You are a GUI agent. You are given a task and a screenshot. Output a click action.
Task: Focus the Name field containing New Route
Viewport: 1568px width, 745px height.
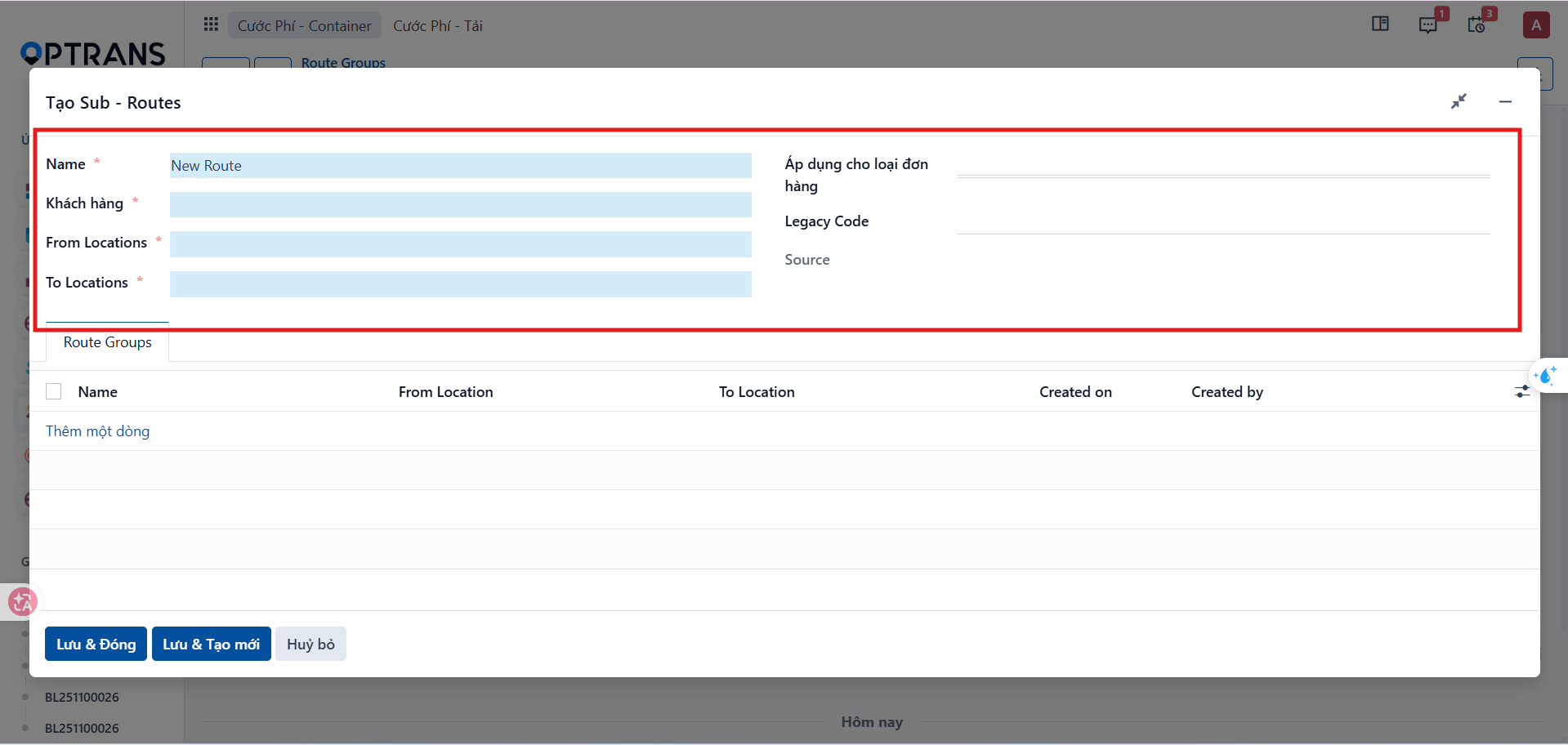coord(461,165)
